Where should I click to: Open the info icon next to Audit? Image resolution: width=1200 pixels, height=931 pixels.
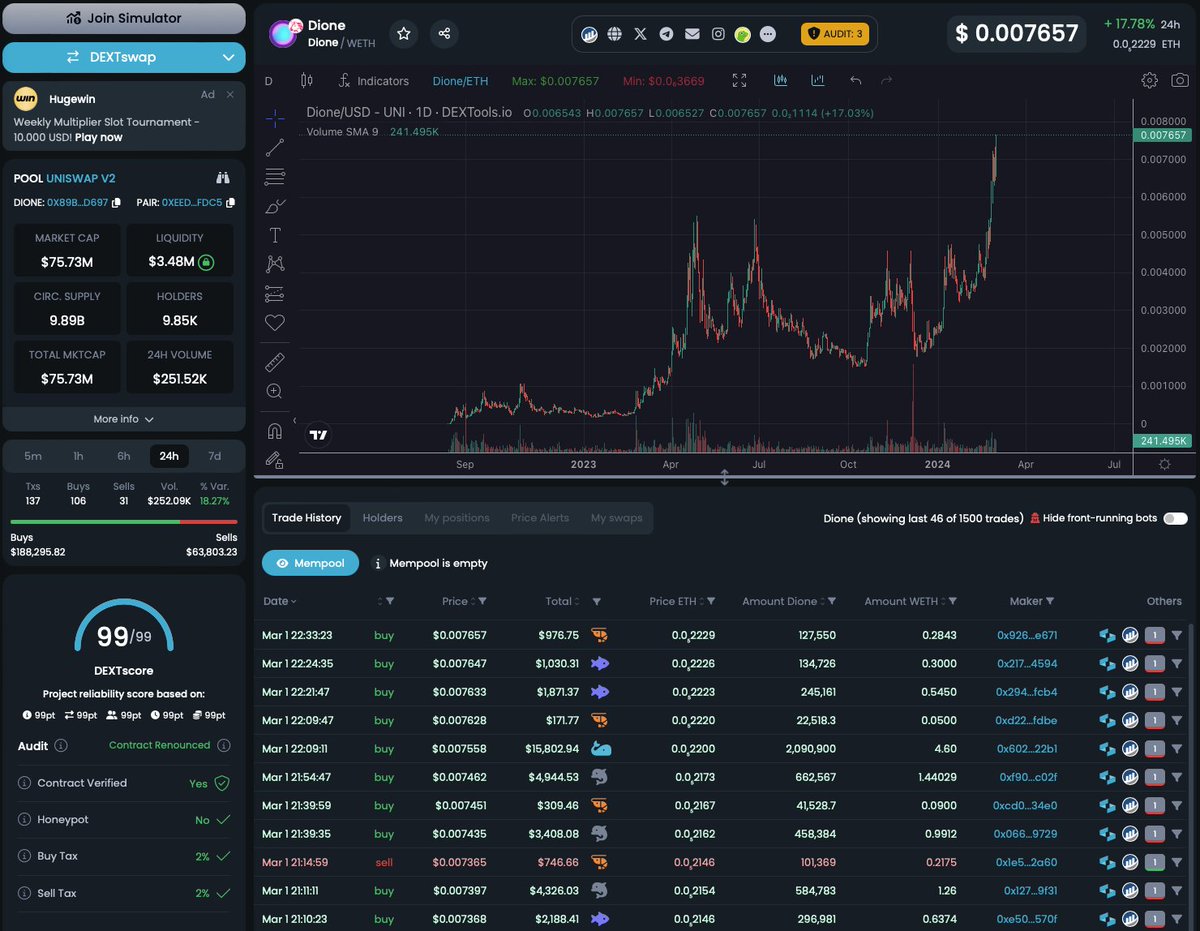click(61, 745)
